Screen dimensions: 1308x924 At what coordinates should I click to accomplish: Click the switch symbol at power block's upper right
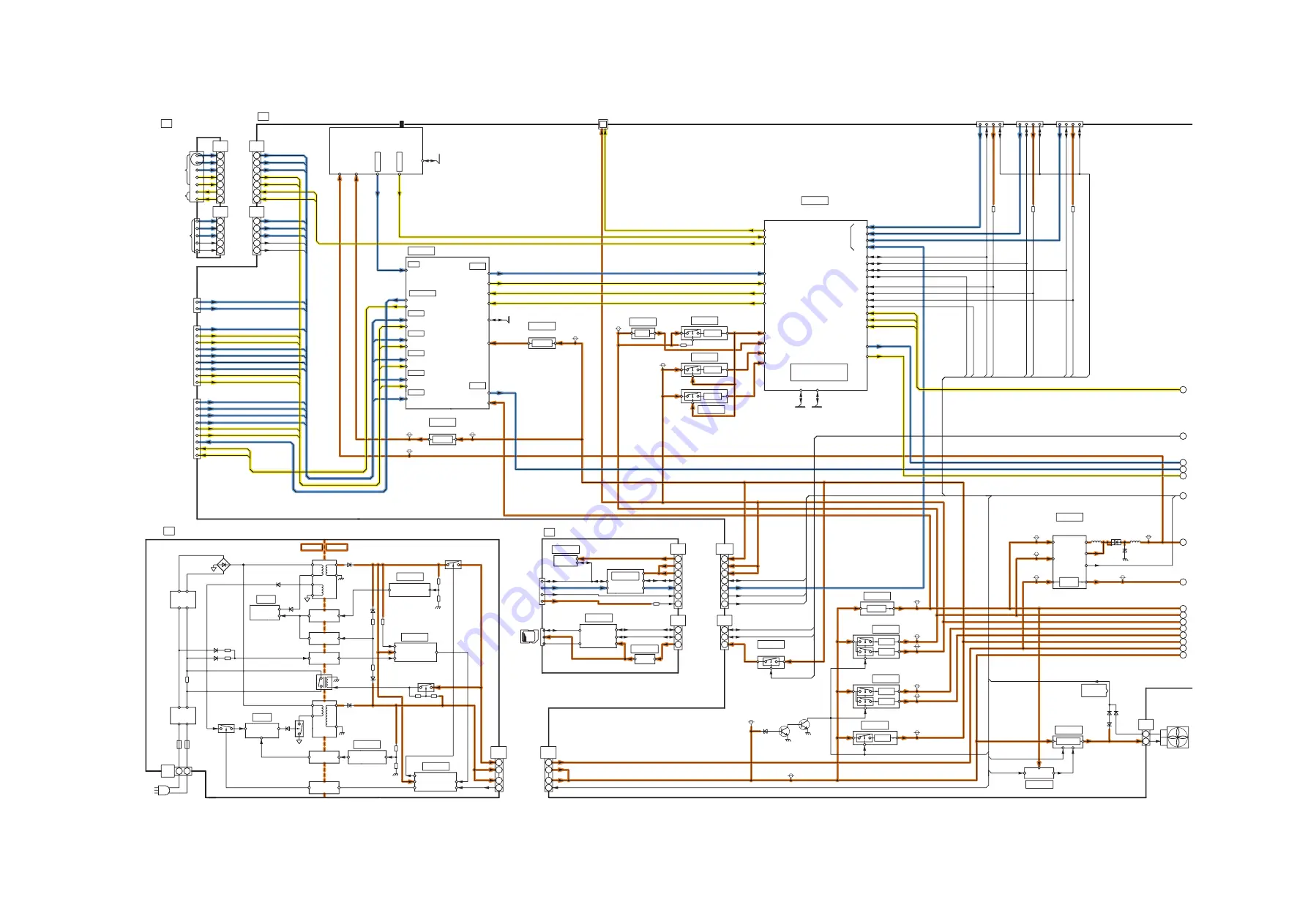click(453, 565)
